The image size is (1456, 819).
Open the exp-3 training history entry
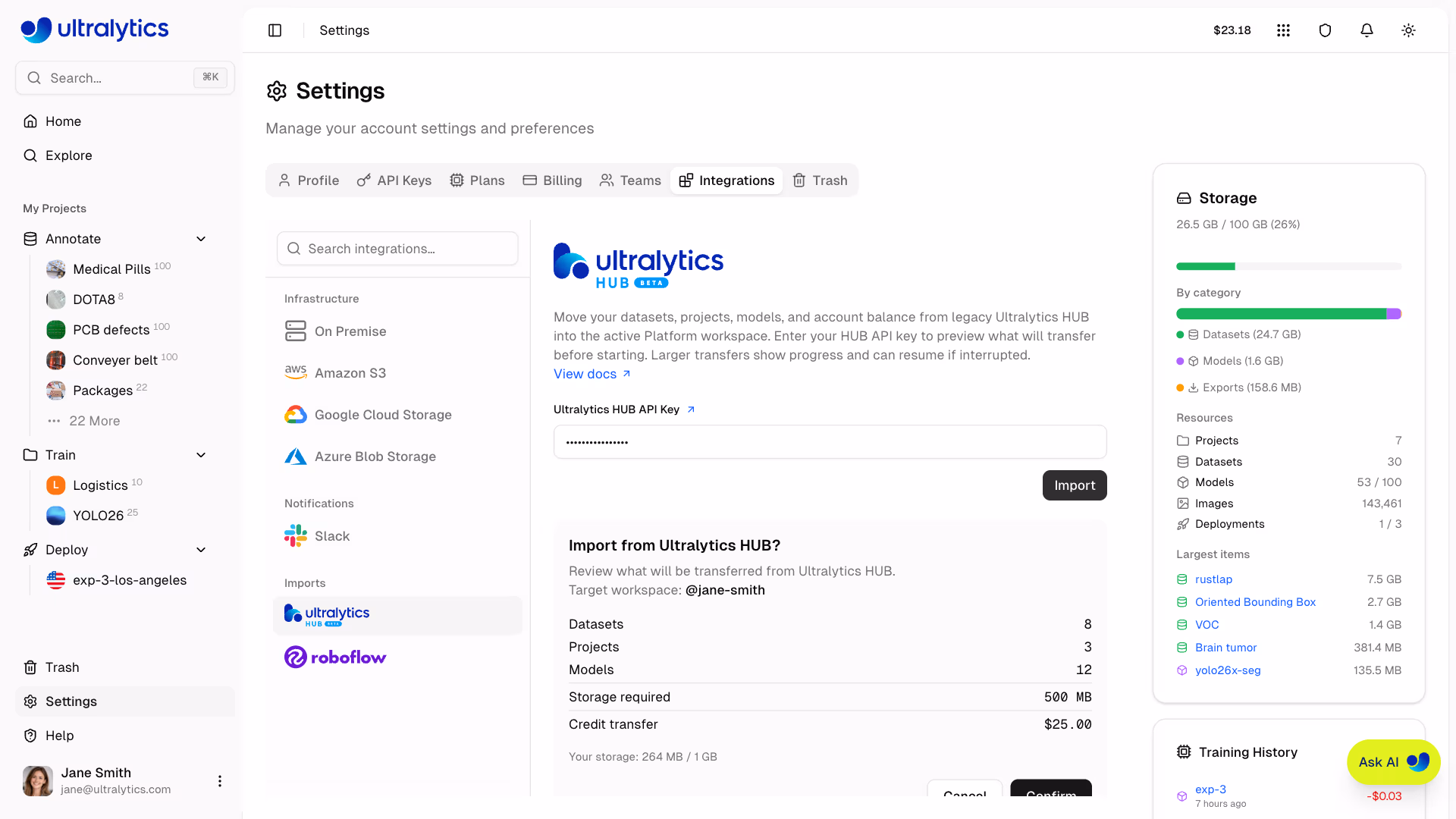1210,789
